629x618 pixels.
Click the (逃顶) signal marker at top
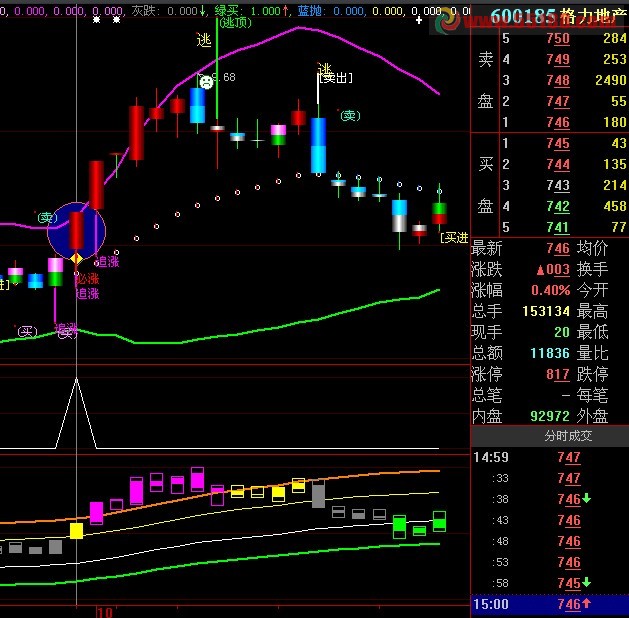[236, 22]
